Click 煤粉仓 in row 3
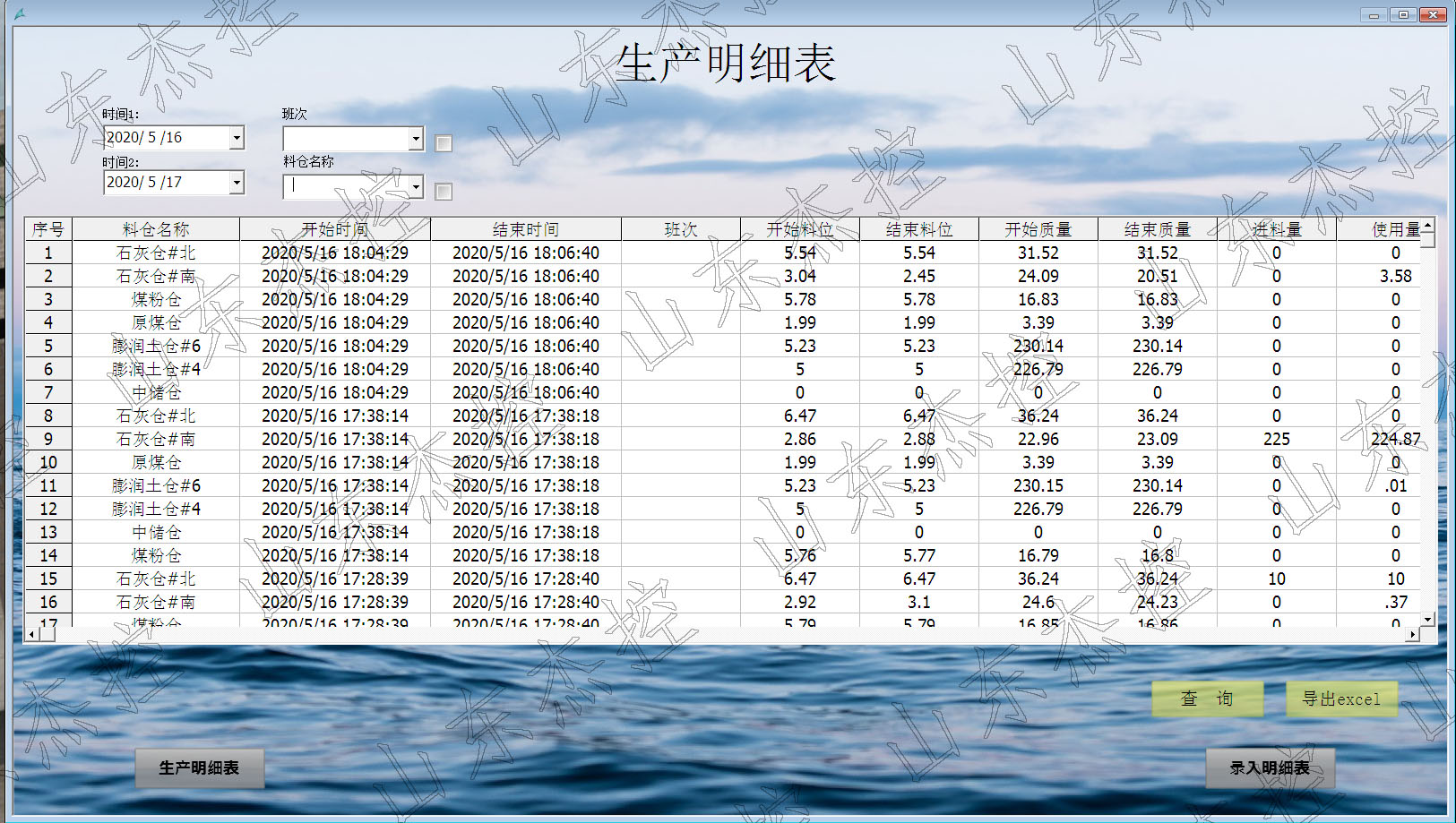This screenshot has height=823, width=1456. [156, 300]
